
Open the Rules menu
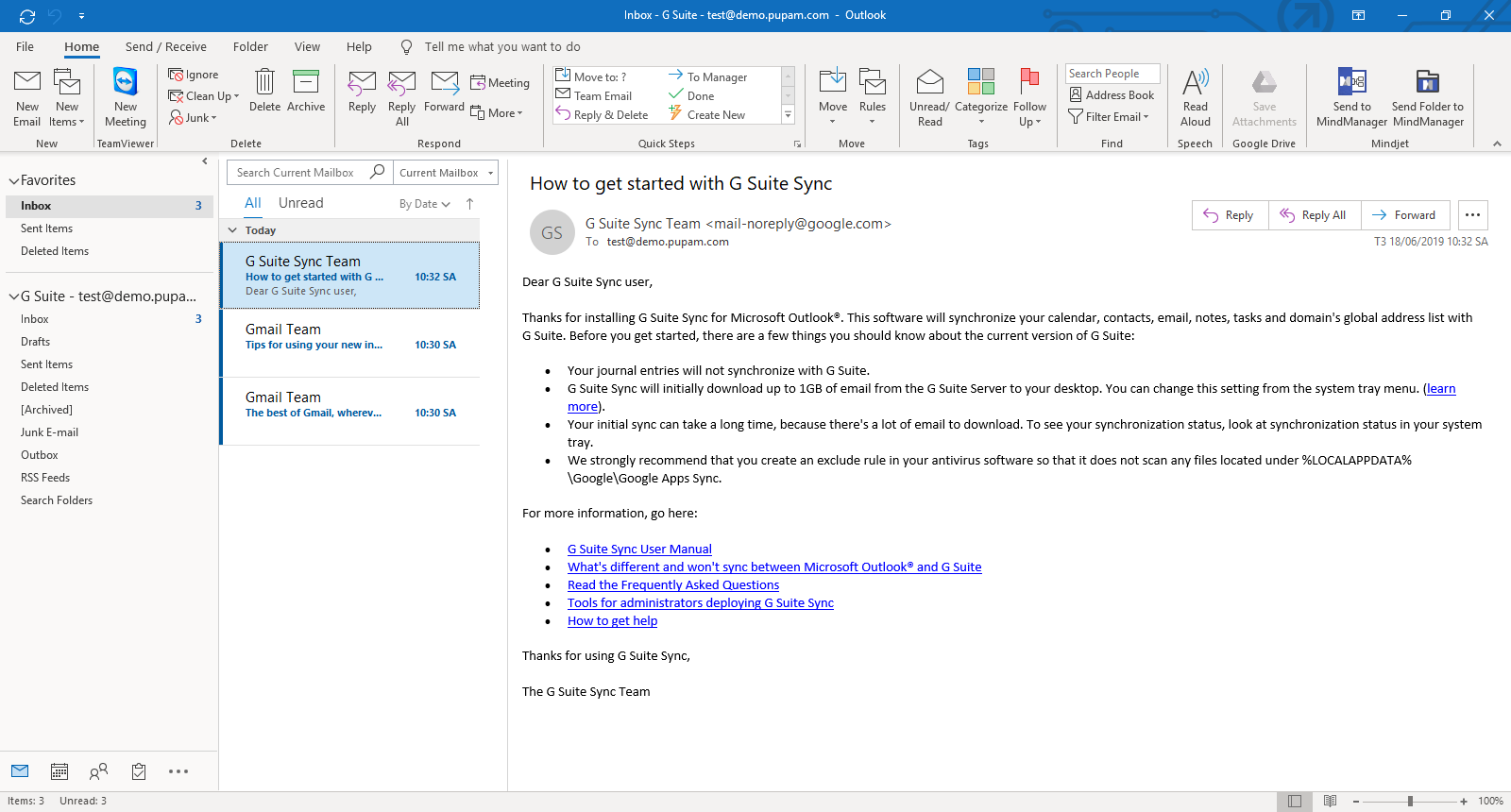873,97
